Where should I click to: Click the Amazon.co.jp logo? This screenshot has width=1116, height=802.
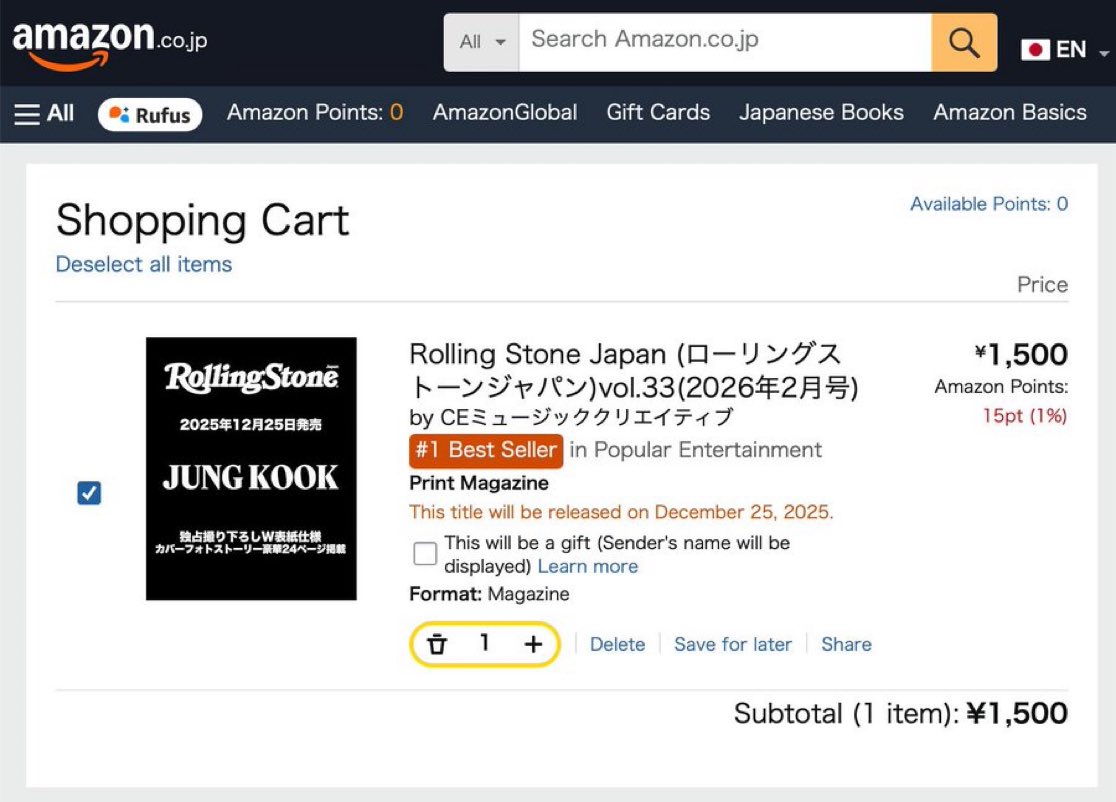point(110,44)
